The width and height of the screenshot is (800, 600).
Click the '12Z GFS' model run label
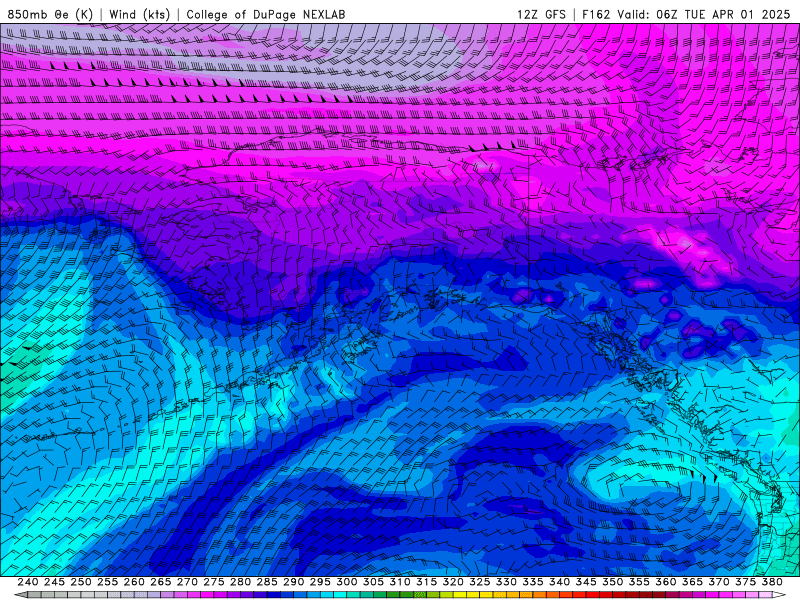tap(541, 14)
